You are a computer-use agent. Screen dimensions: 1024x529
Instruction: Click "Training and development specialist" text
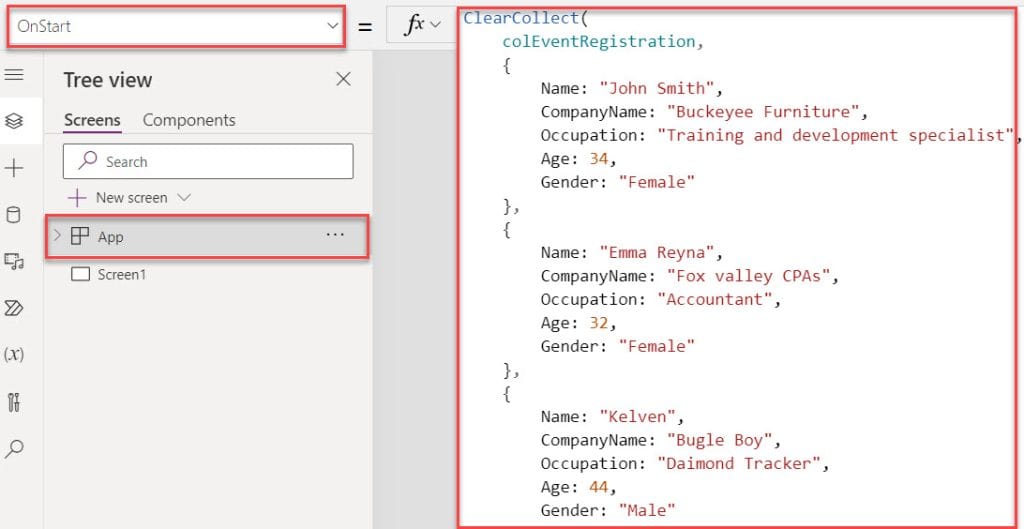pos(835,135)
